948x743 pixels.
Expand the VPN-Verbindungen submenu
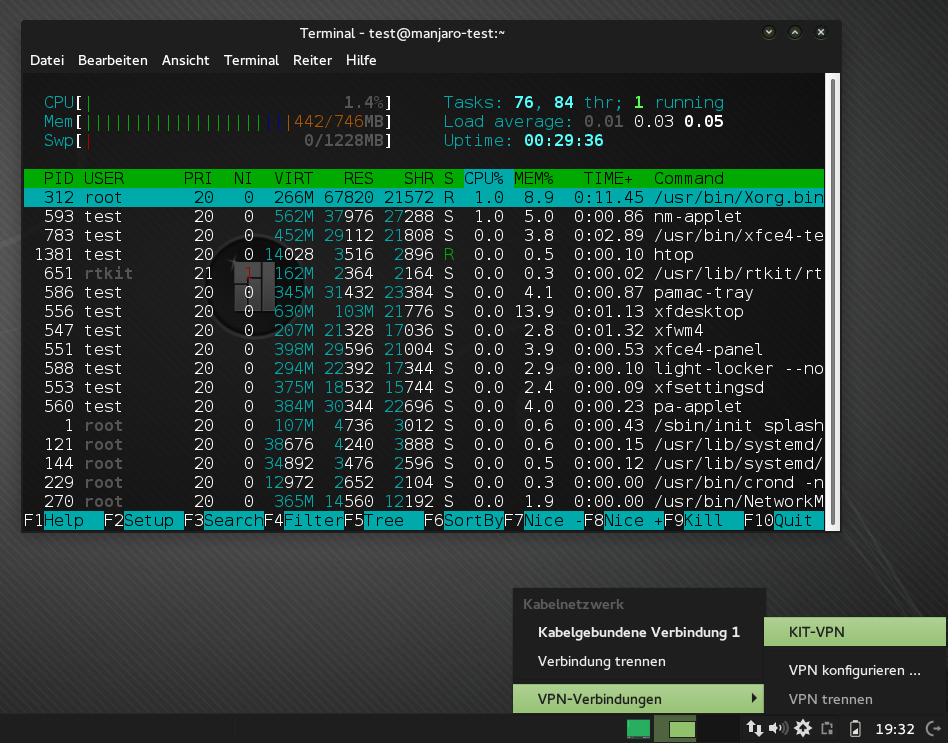[x=636, y=699]
